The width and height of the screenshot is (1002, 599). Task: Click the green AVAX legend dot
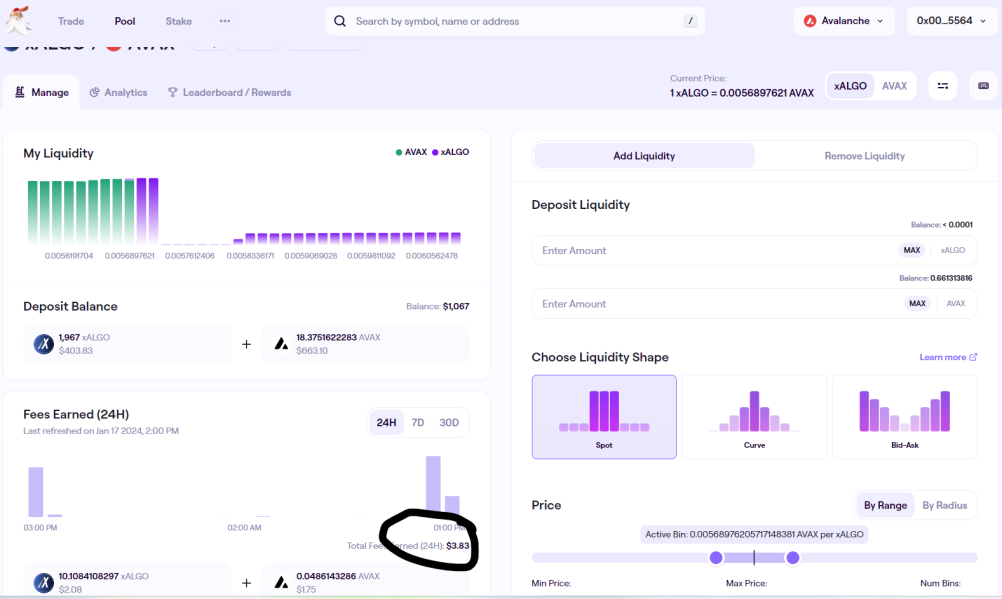click(399, 152)
